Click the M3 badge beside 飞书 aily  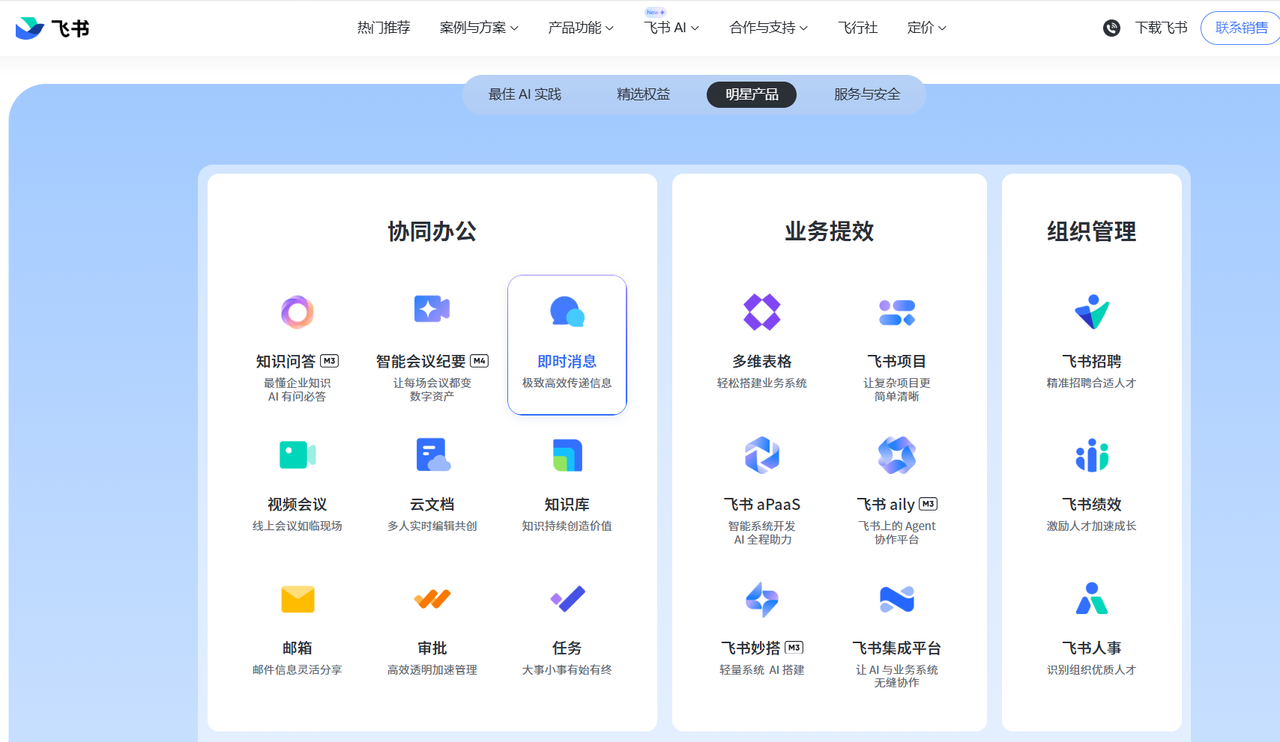click(928, 504)
